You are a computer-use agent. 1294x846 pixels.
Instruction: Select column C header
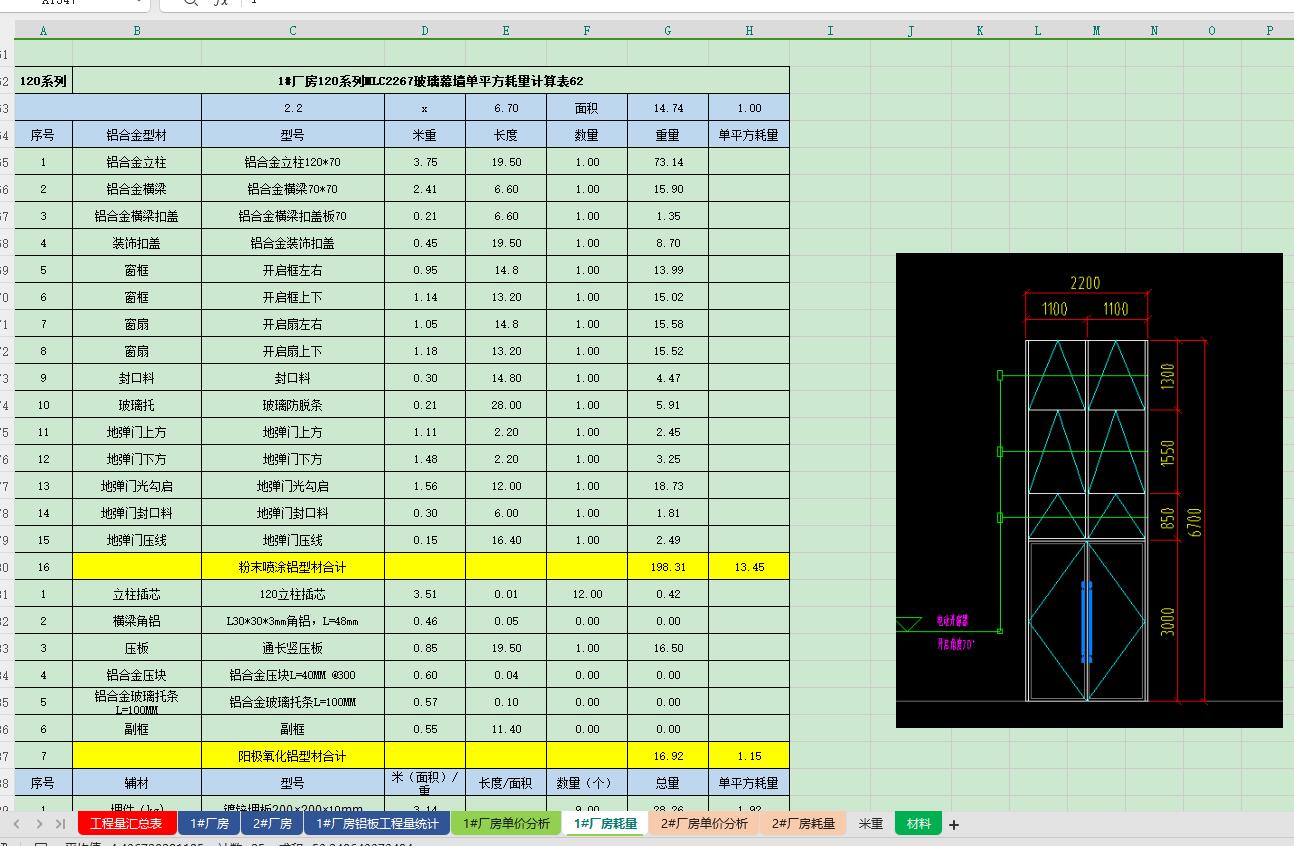pyautogui.click(x=293, y=31)
